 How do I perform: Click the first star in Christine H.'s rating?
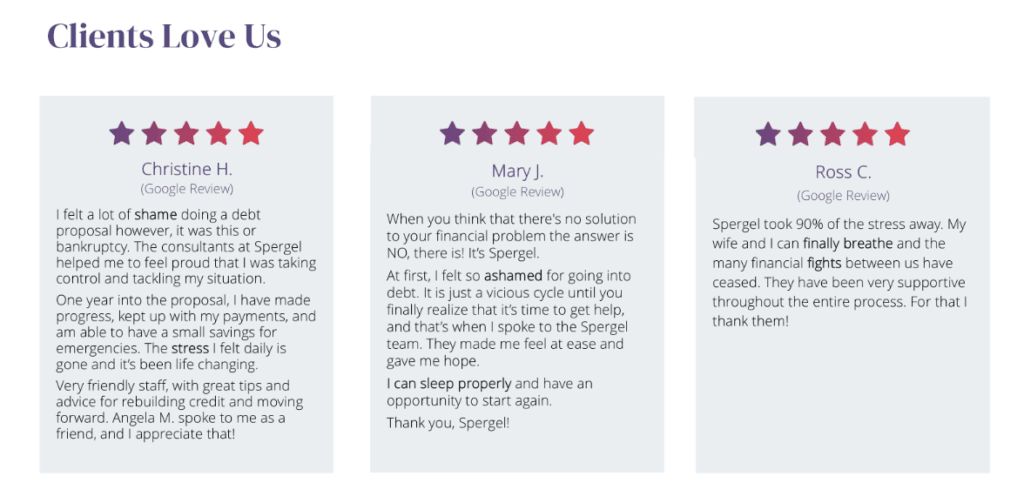click(x=122, y=133)
